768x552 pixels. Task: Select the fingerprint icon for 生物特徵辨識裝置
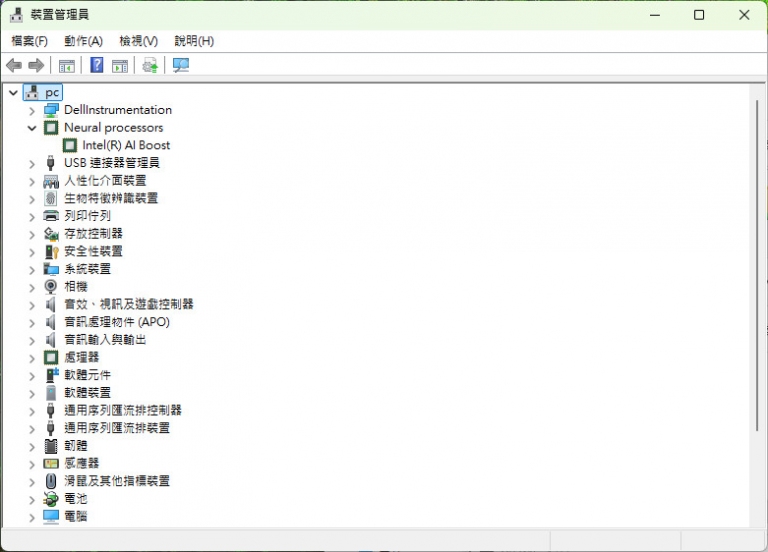(x=50, y=198)
